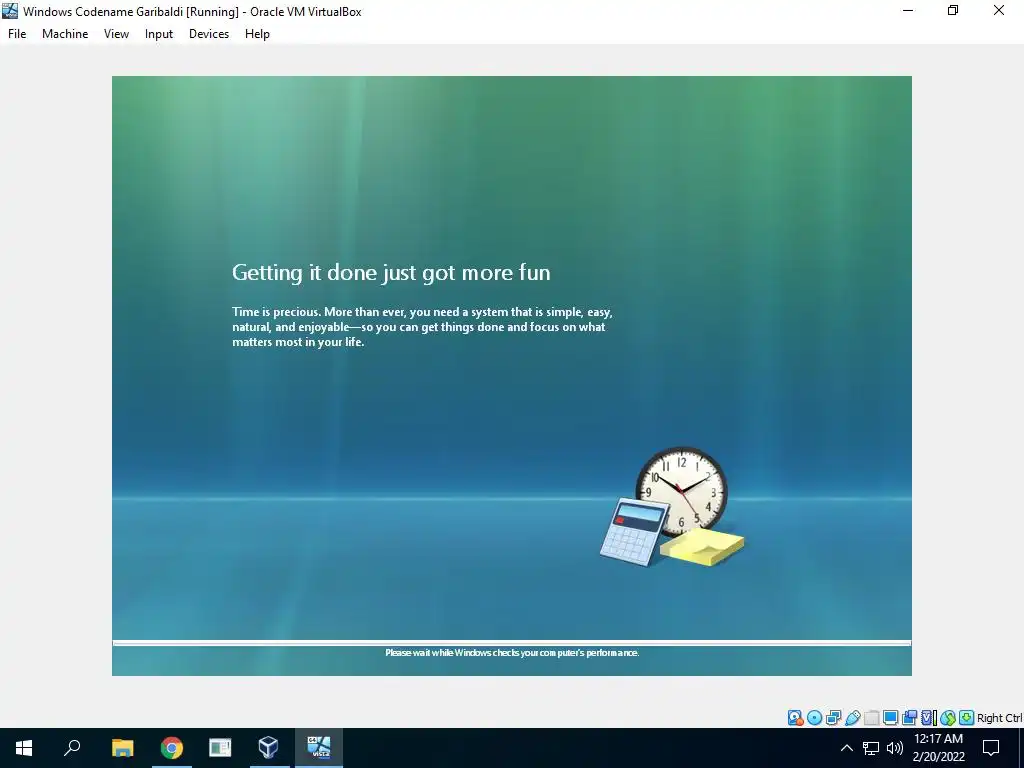1024x768 pixels.
Task: Select the running Vista VM taskbar button
Action: click(x=319, y=748)
